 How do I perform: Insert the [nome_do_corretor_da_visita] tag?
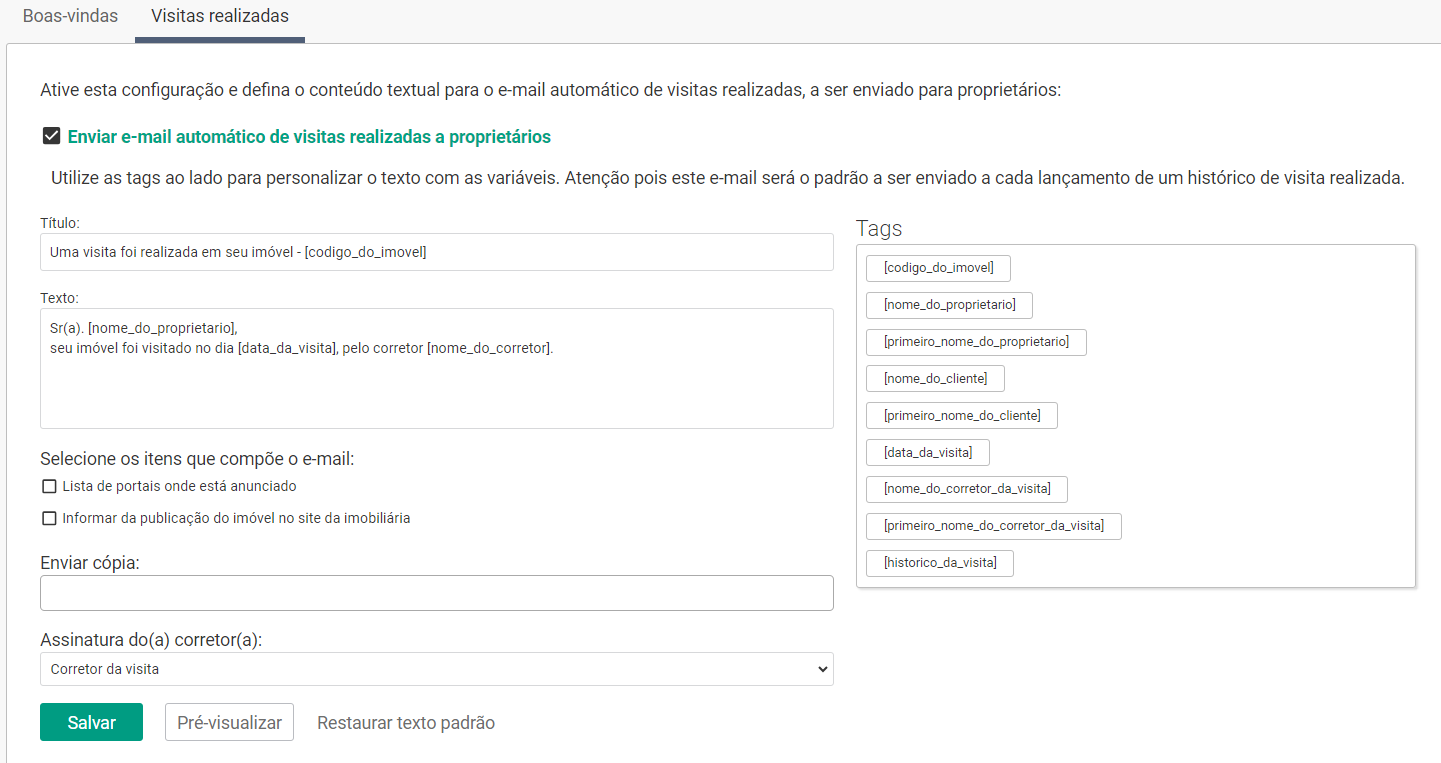pos(967,489)
